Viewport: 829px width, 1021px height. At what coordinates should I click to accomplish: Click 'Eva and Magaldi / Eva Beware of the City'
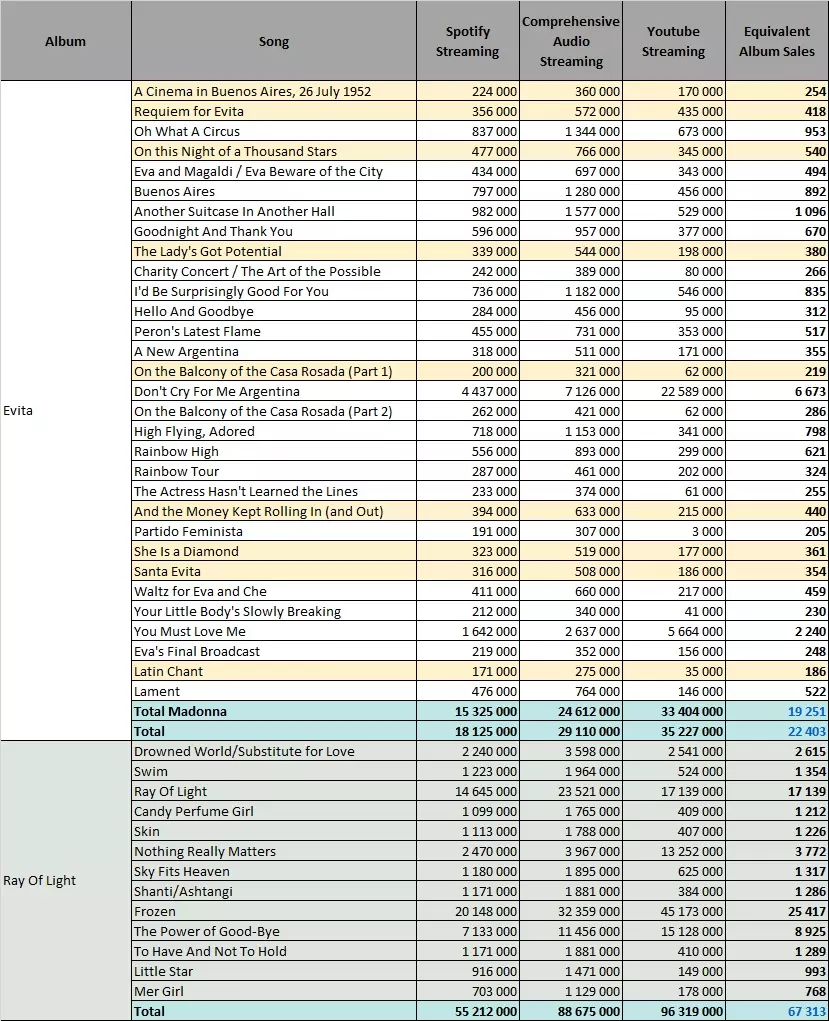pyautogui.click(x=274, y=171)
